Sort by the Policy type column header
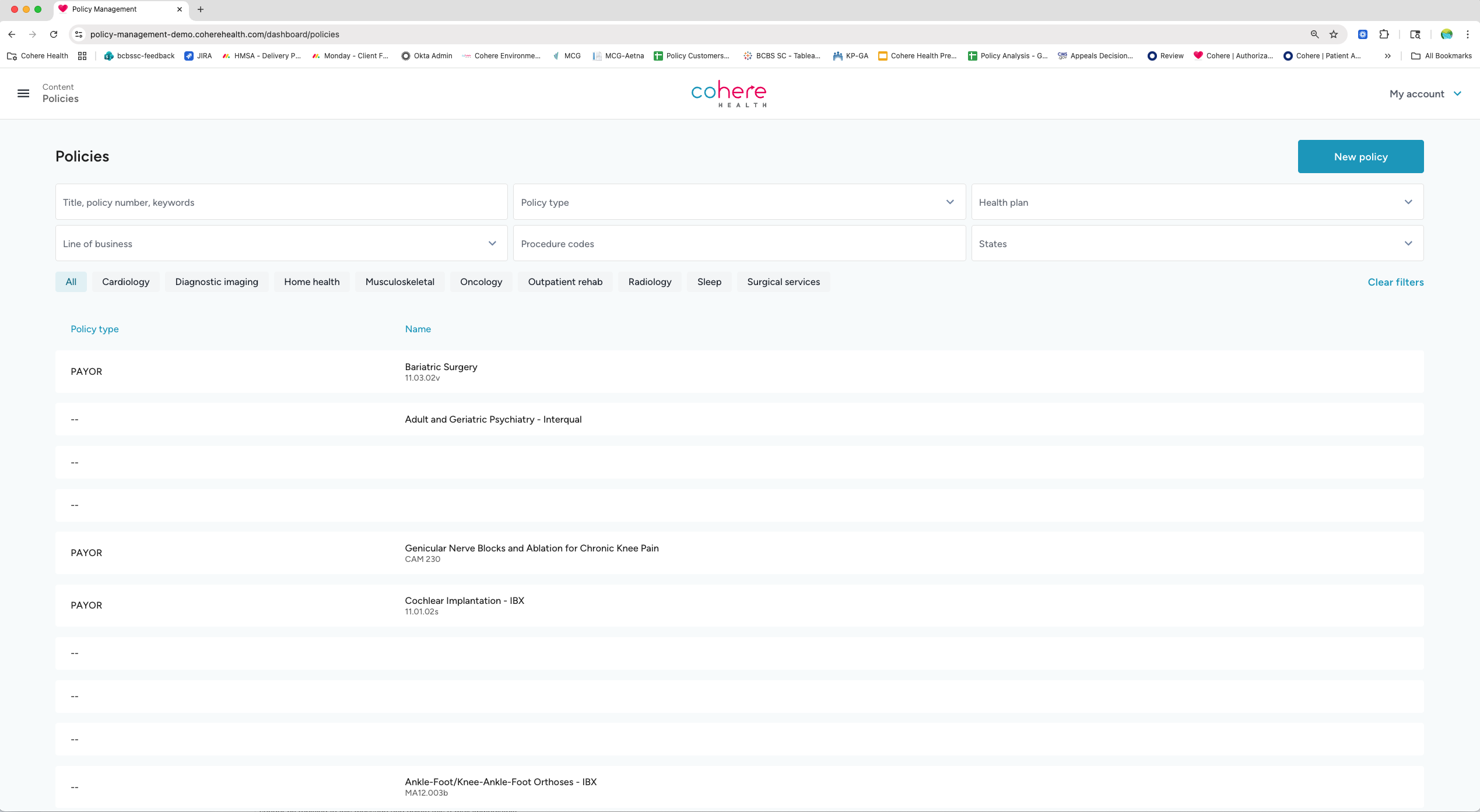The image size is (1480, 812). click(x=94, y=329)
